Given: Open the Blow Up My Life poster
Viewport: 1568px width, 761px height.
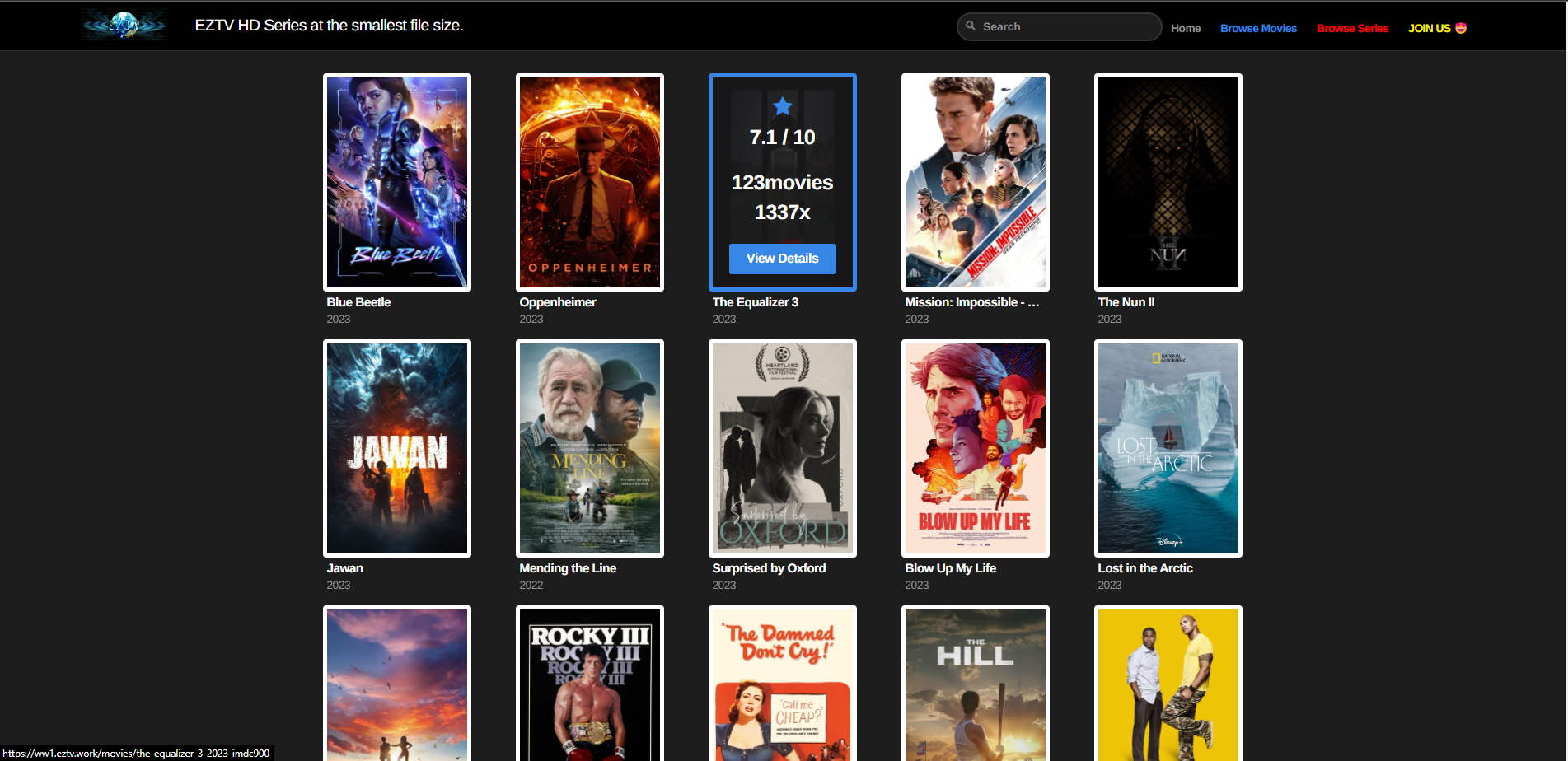Looking at the screenshot, I should click(x=976, y=448).
